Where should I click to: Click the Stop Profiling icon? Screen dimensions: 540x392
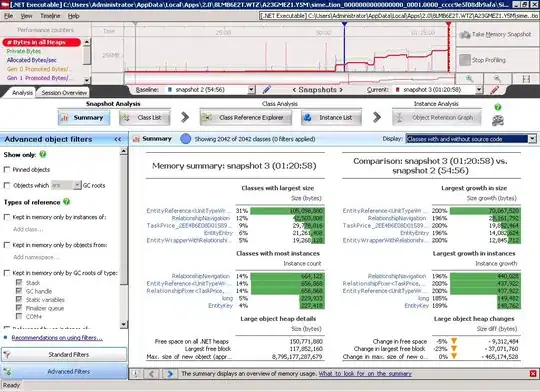(x=465, y=60)
